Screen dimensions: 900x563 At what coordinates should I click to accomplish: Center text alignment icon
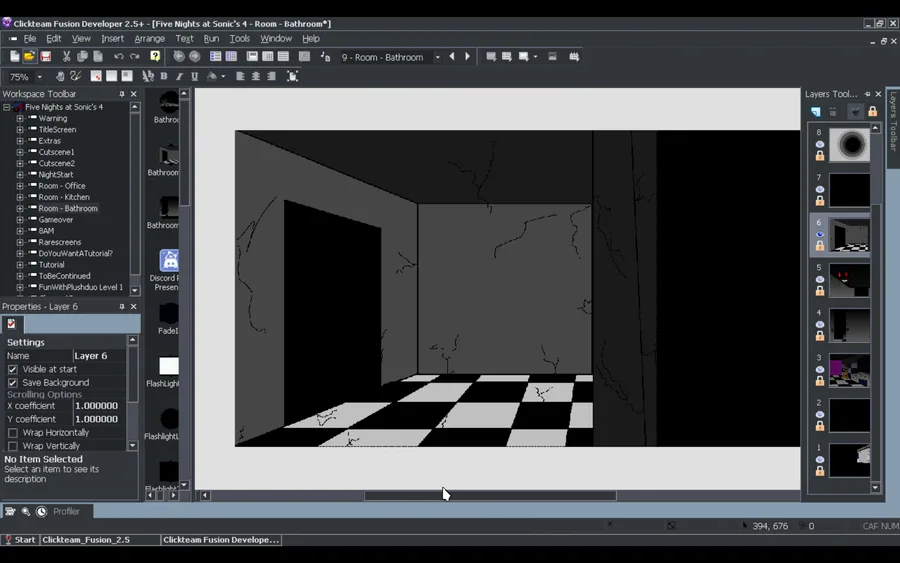[x=256, y=76]
